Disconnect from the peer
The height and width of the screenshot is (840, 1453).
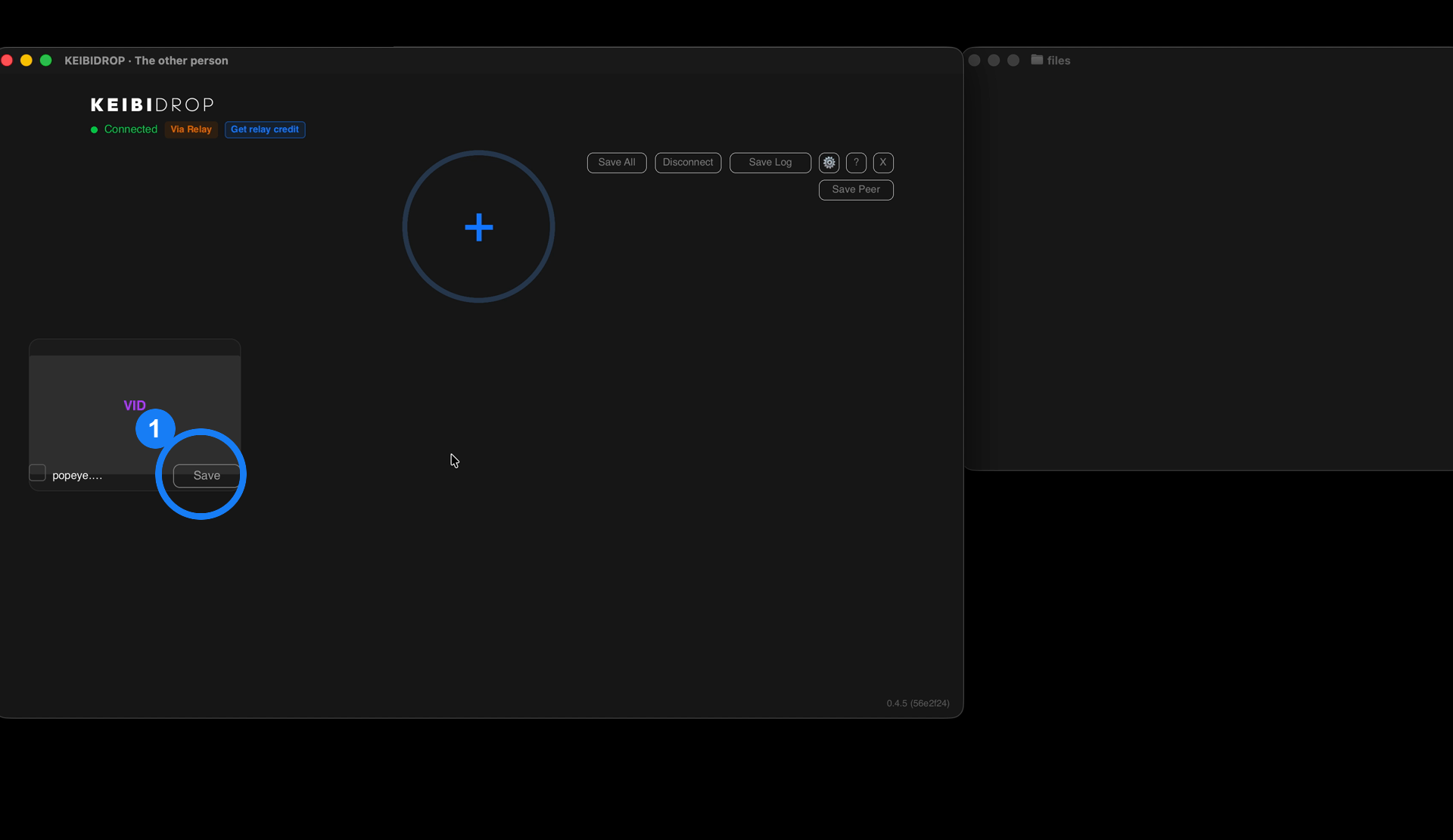pos(688,163)
